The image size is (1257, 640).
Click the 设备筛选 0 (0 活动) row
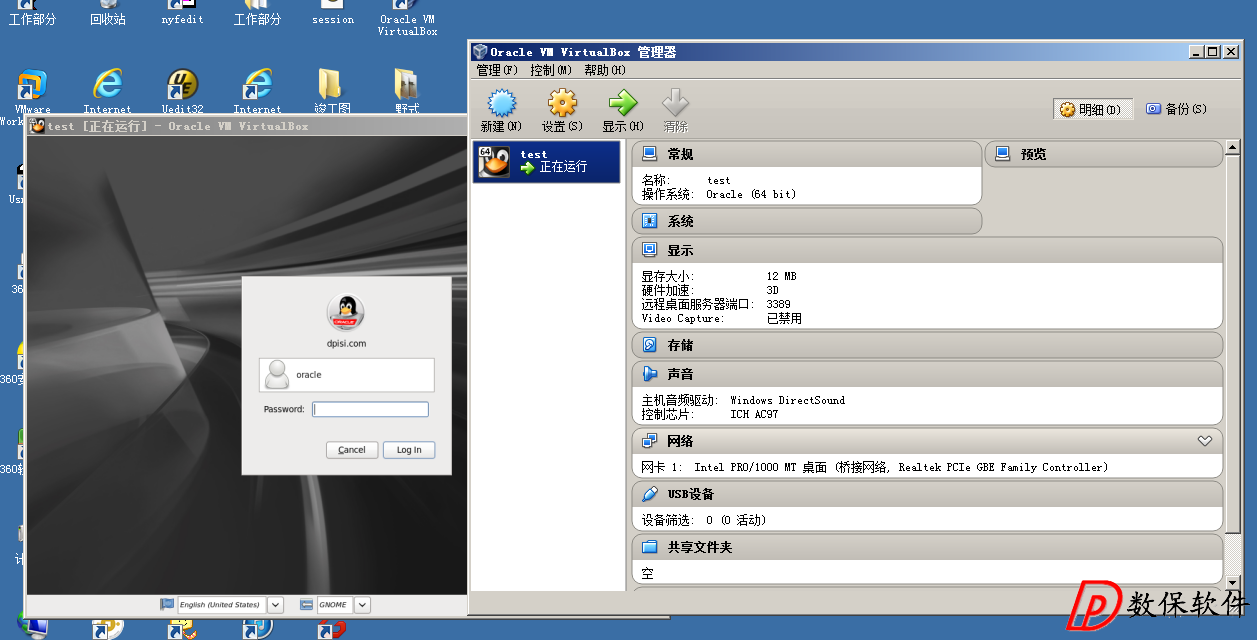(x=704, y=520)
